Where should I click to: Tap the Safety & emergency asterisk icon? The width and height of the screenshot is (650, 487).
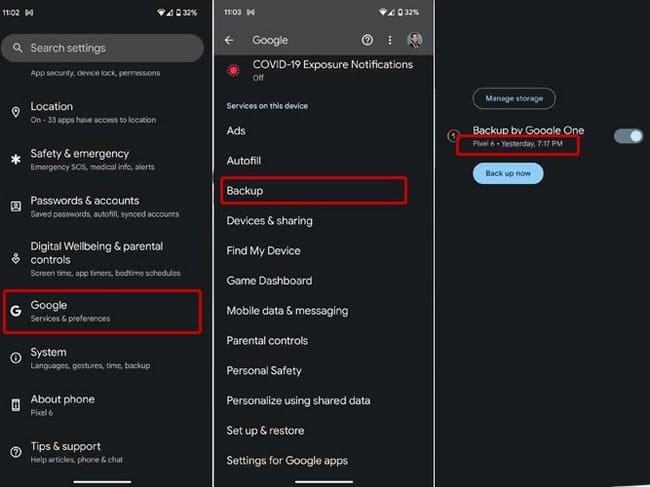click(x=15, y=159)
